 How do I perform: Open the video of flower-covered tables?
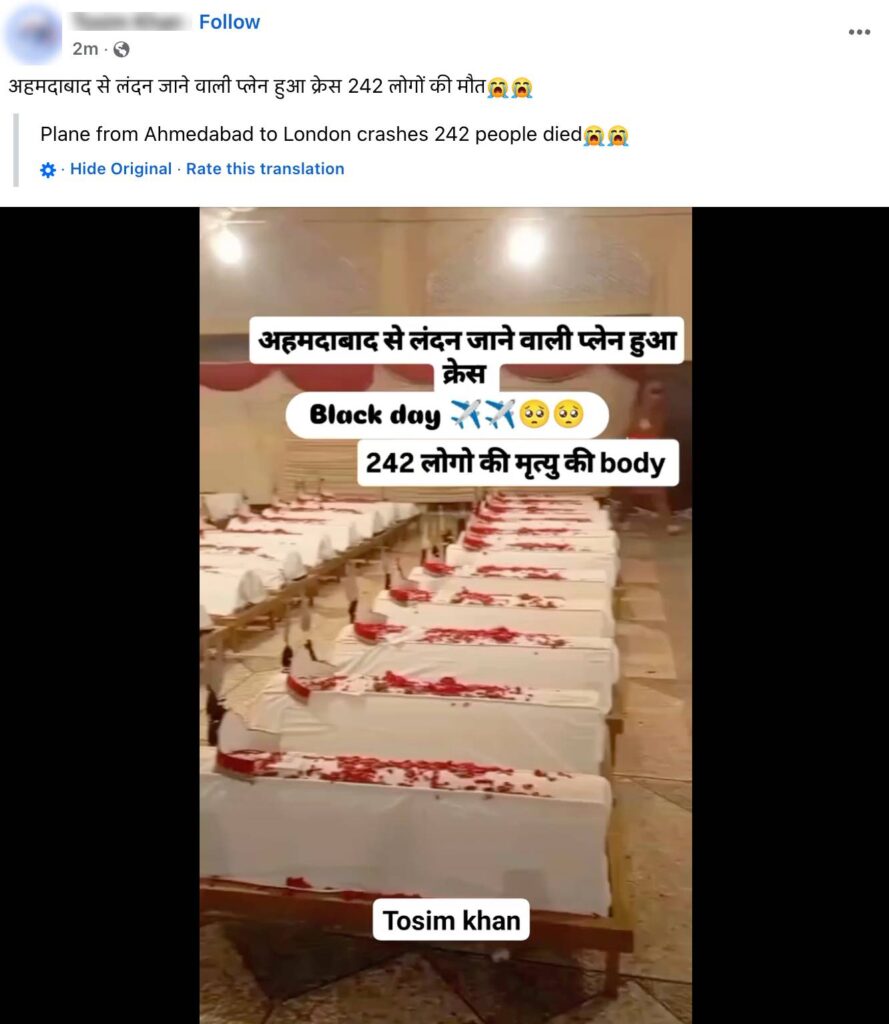click(x=445, y=615)
